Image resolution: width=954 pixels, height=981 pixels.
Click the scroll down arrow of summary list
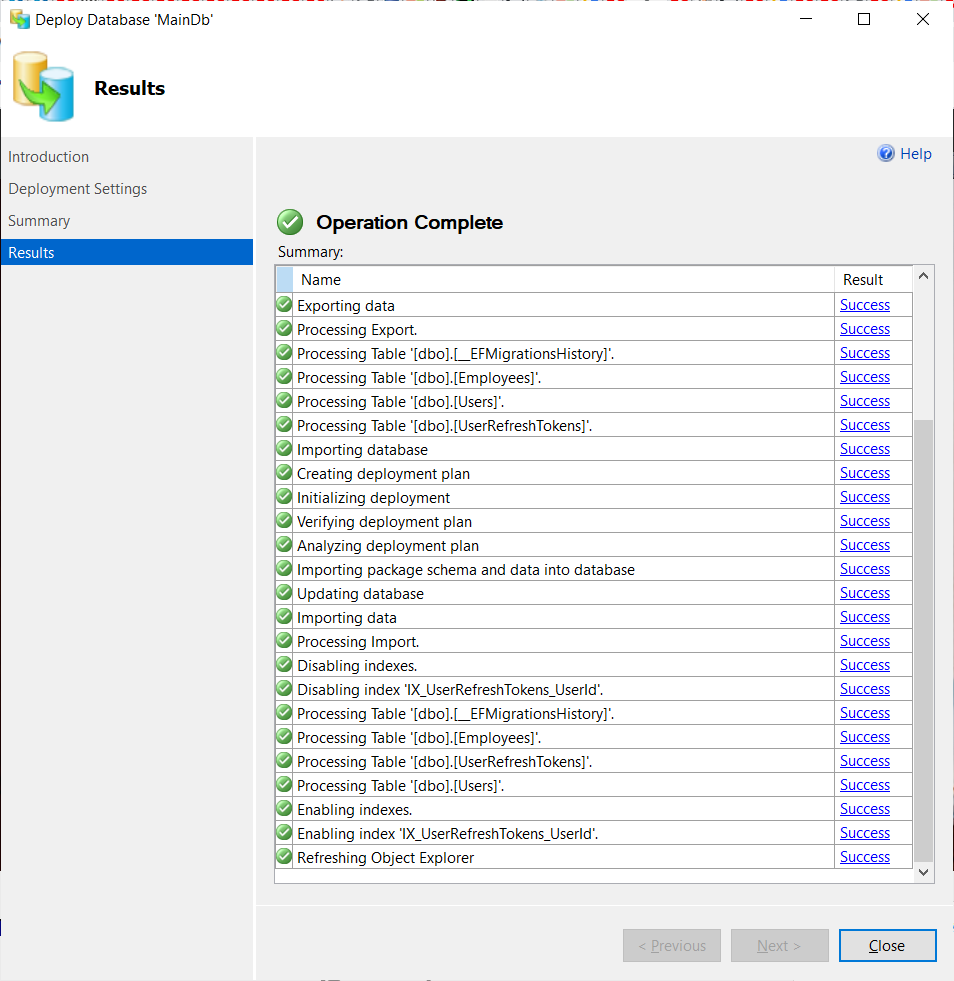point(923,872)
